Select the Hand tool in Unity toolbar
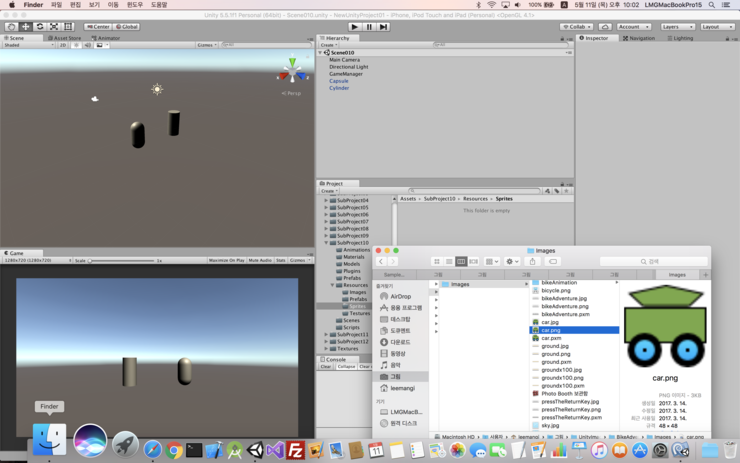 (x=11, y=27)
